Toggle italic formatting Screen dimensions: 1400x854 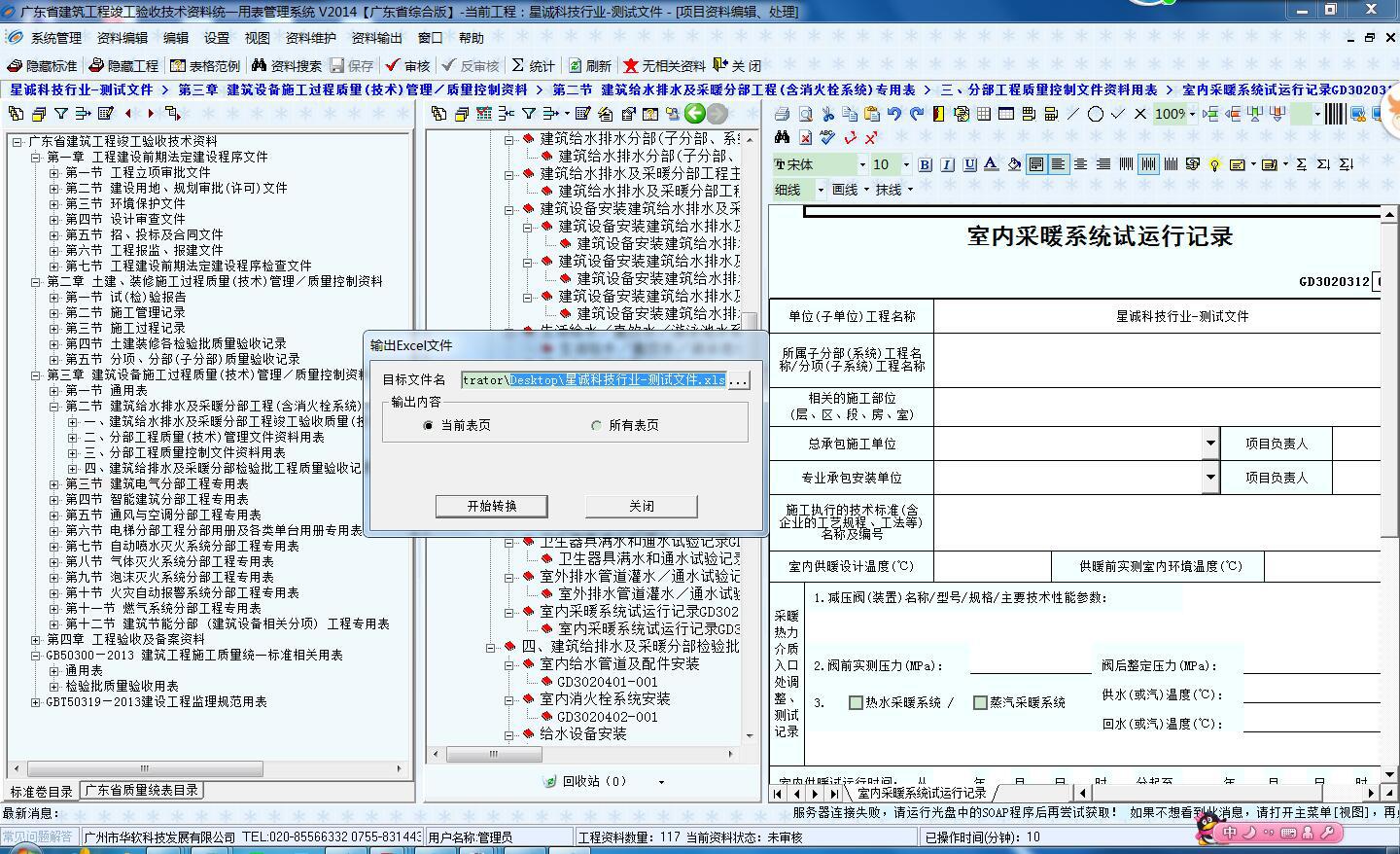pos(947,164)
